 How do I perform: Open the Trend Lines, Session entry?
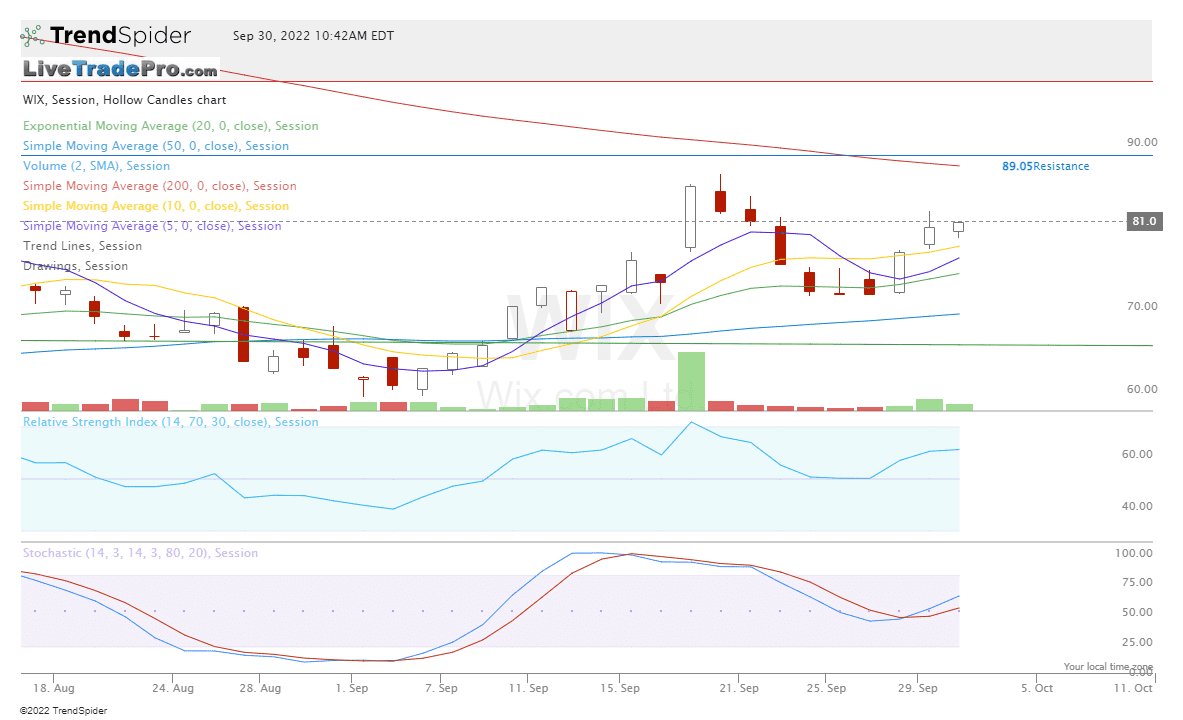(x=82, y=246)
